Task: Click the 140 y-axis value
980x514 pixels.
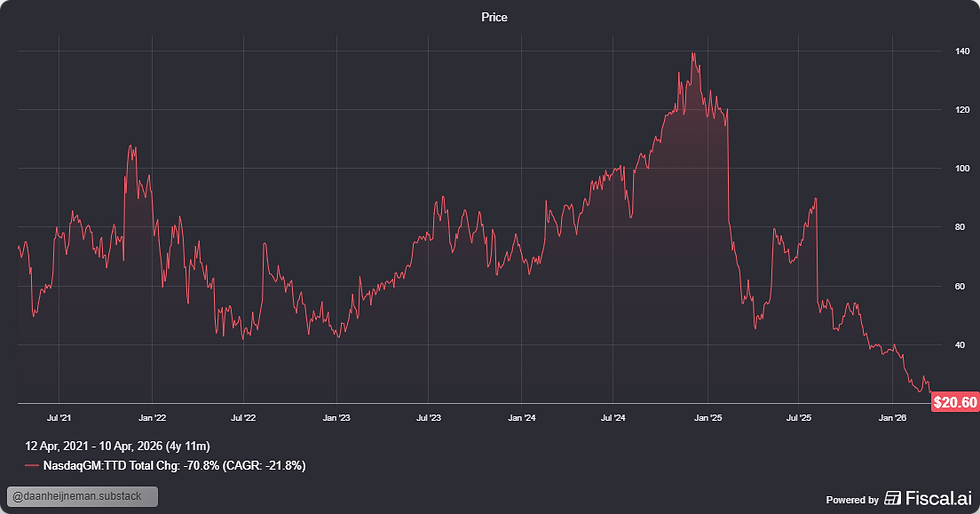Action: 962,51
